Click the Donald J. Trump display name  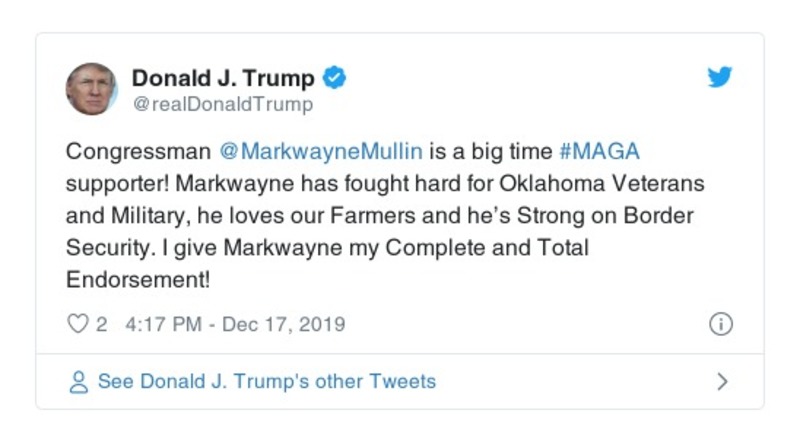[x=223, y=78]
